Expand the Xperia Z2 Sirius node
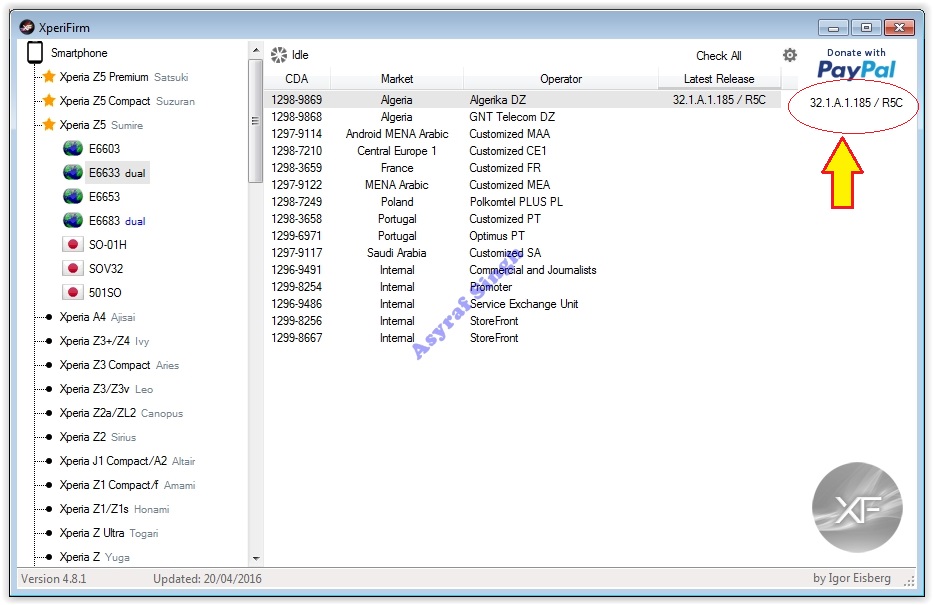 (49, 437)
